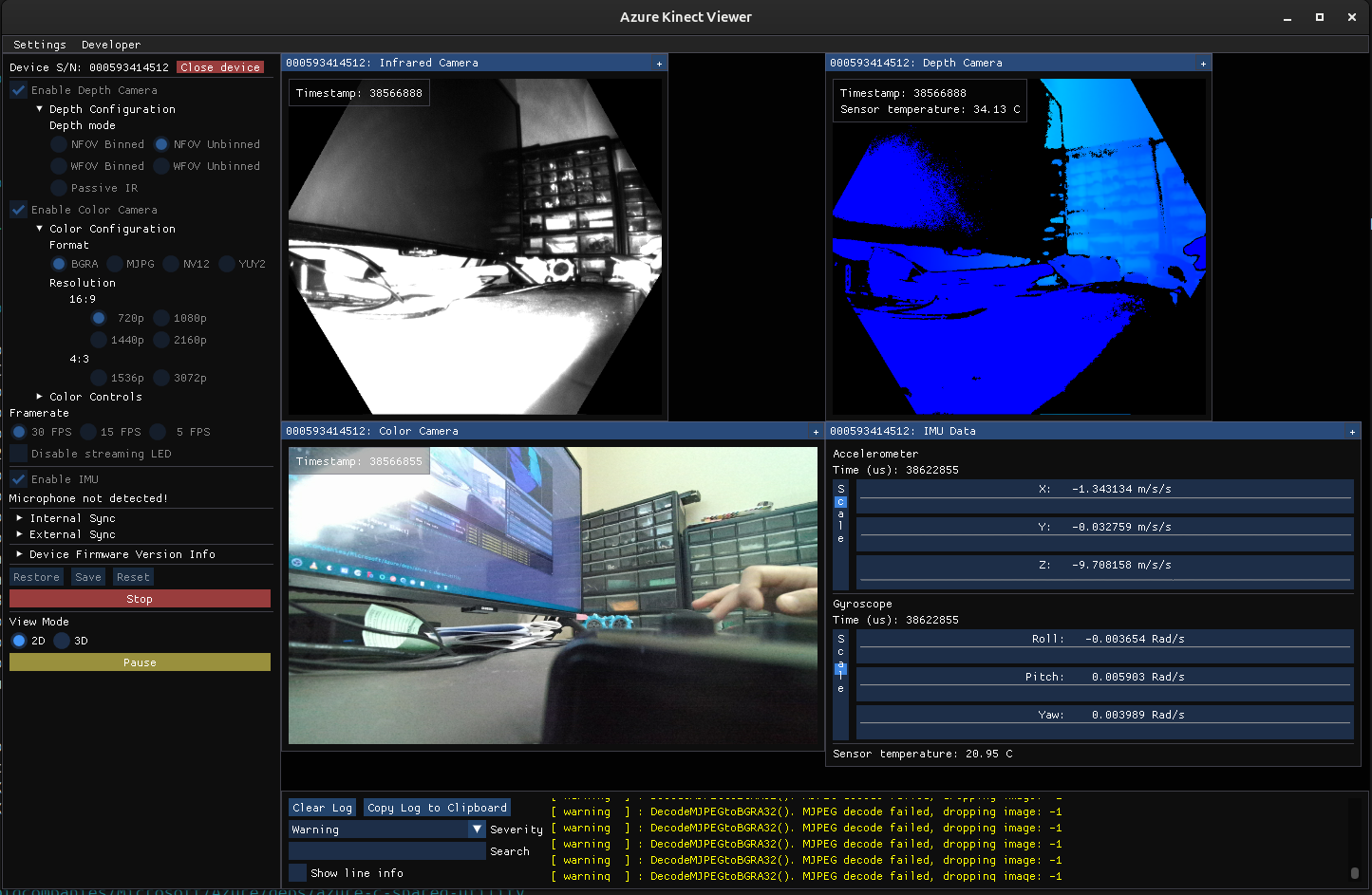The image size is (1372, 895).
Task: Expand Device Firmware Version Info
Action: [19, 554]
